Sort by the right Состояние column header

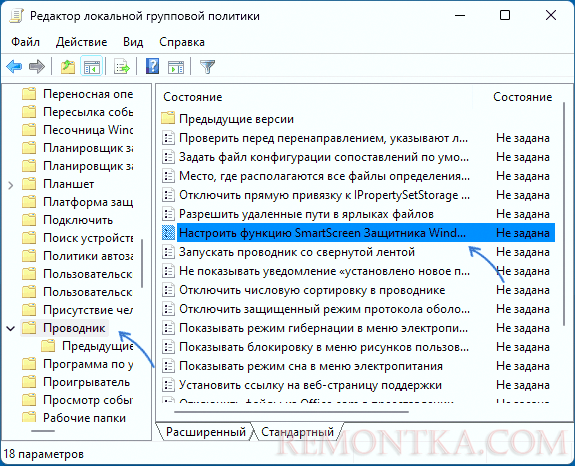(522, 97)
